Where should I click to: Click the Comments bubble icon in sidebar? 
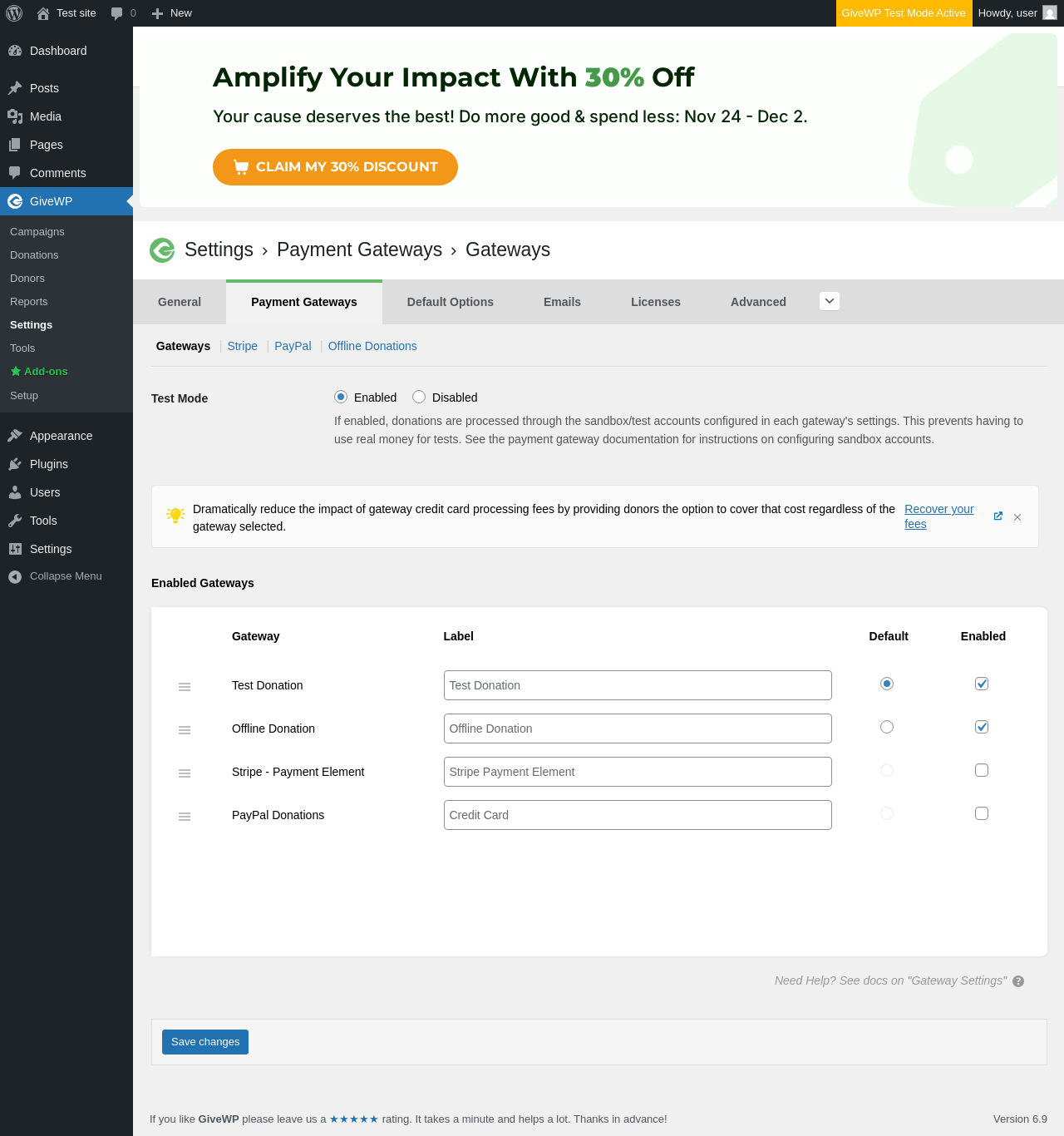pyautogui.click(x=15, y=173)
